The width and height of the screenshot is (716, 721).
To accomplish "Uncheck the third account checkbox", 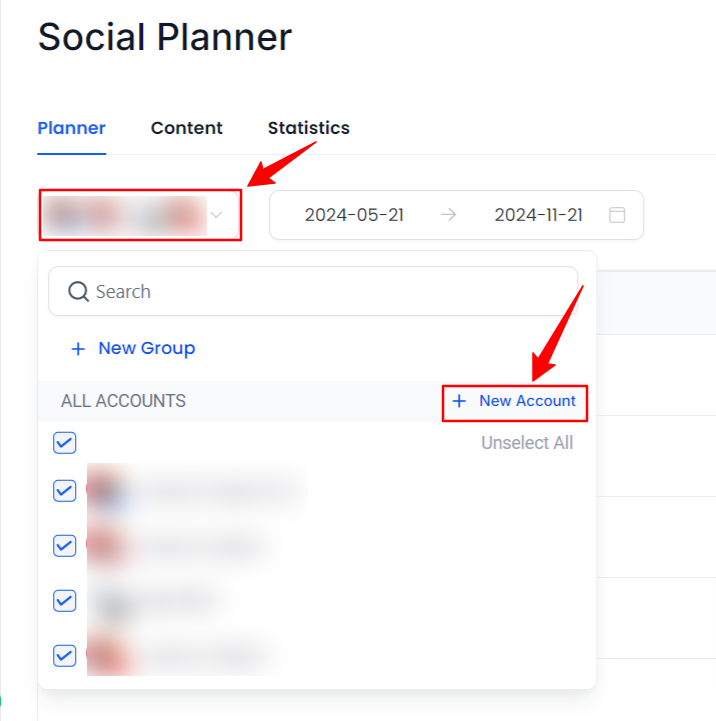I will [x=64, y=601].
